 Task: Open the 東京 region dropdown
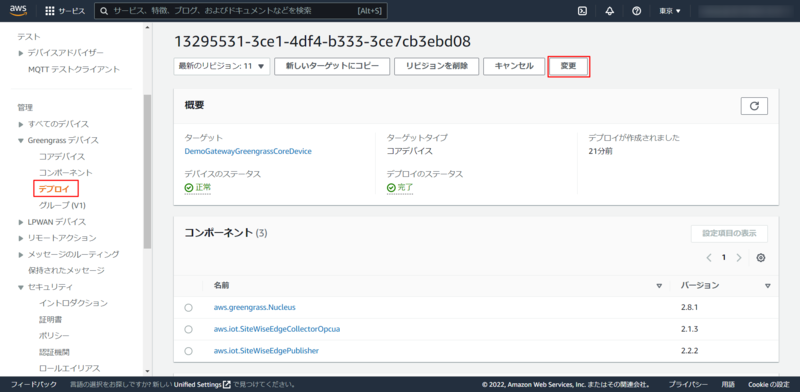(x=670, y=11)
